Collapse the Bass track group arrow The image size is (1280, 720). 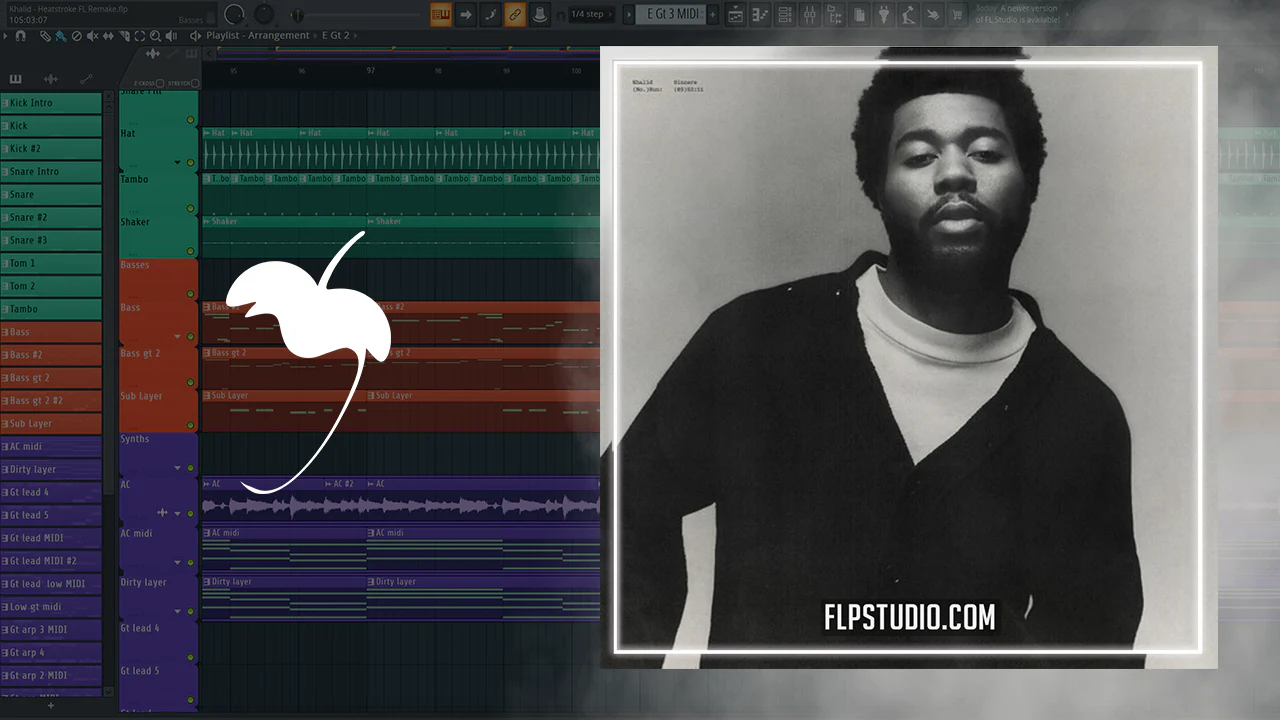point(178,337)
